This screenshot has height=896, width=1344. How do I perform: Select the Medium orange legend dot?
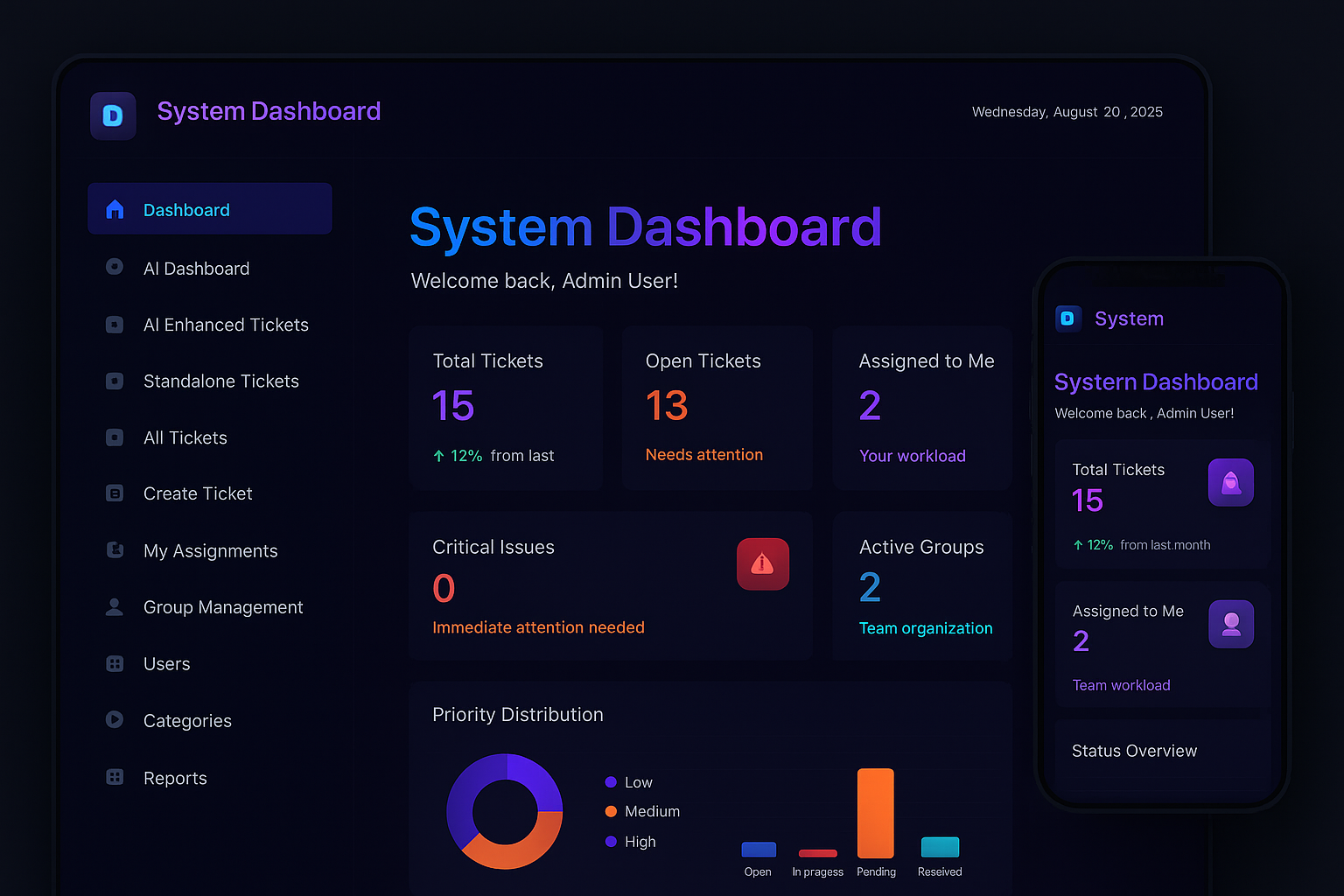[611, 811]
